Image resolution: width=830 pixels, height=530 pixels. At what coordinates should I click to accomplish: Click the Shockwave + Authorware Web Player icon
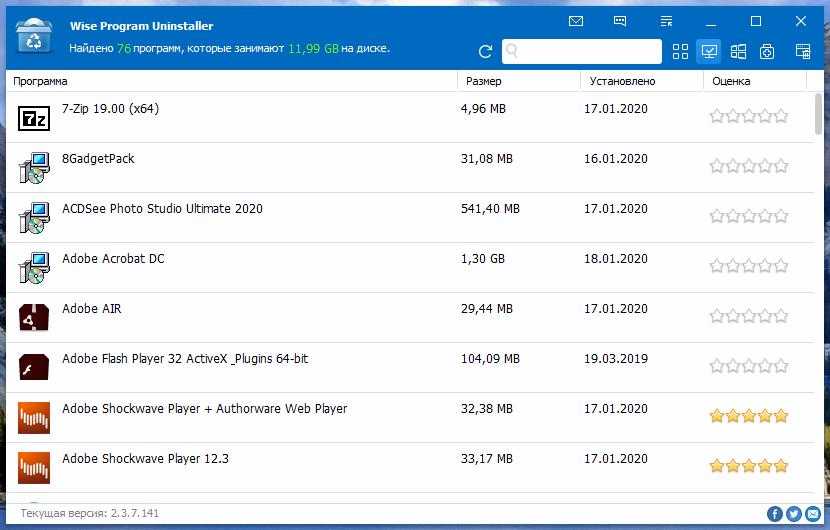tap(34, 418)
